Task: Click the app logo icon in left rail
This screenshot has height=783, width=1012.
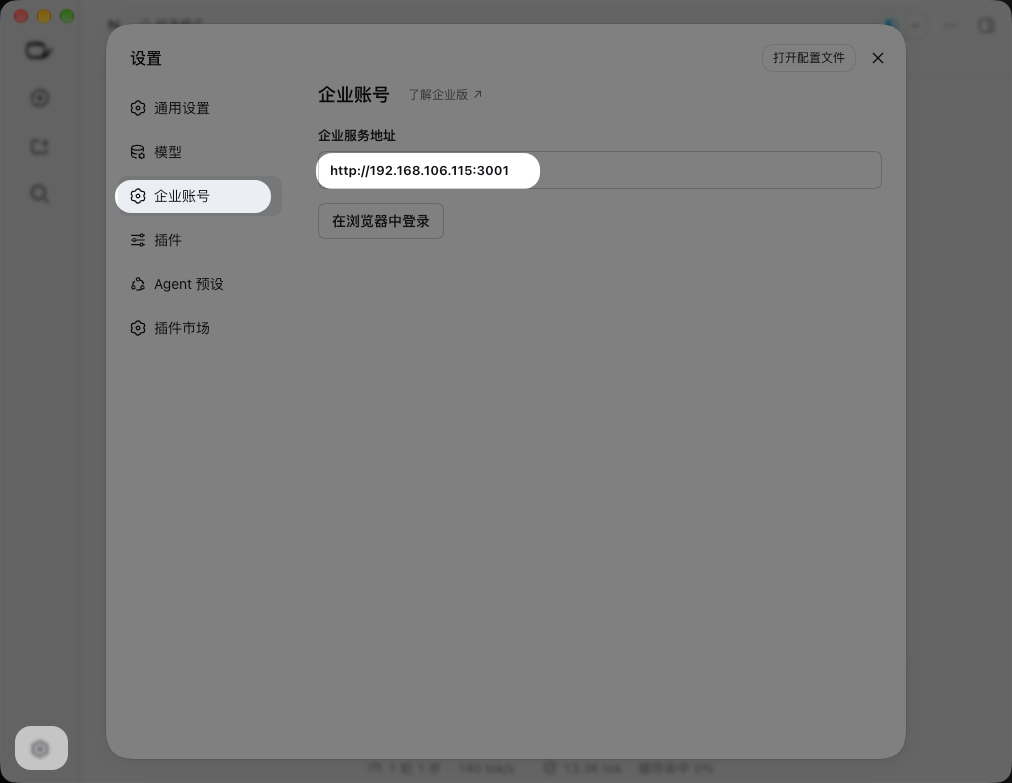Action: tap(38, 50)
